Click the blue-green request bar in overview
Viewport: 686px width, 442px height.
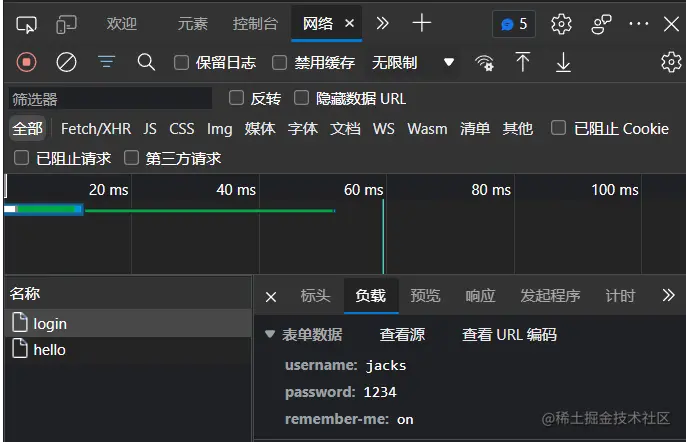point(44,210)
